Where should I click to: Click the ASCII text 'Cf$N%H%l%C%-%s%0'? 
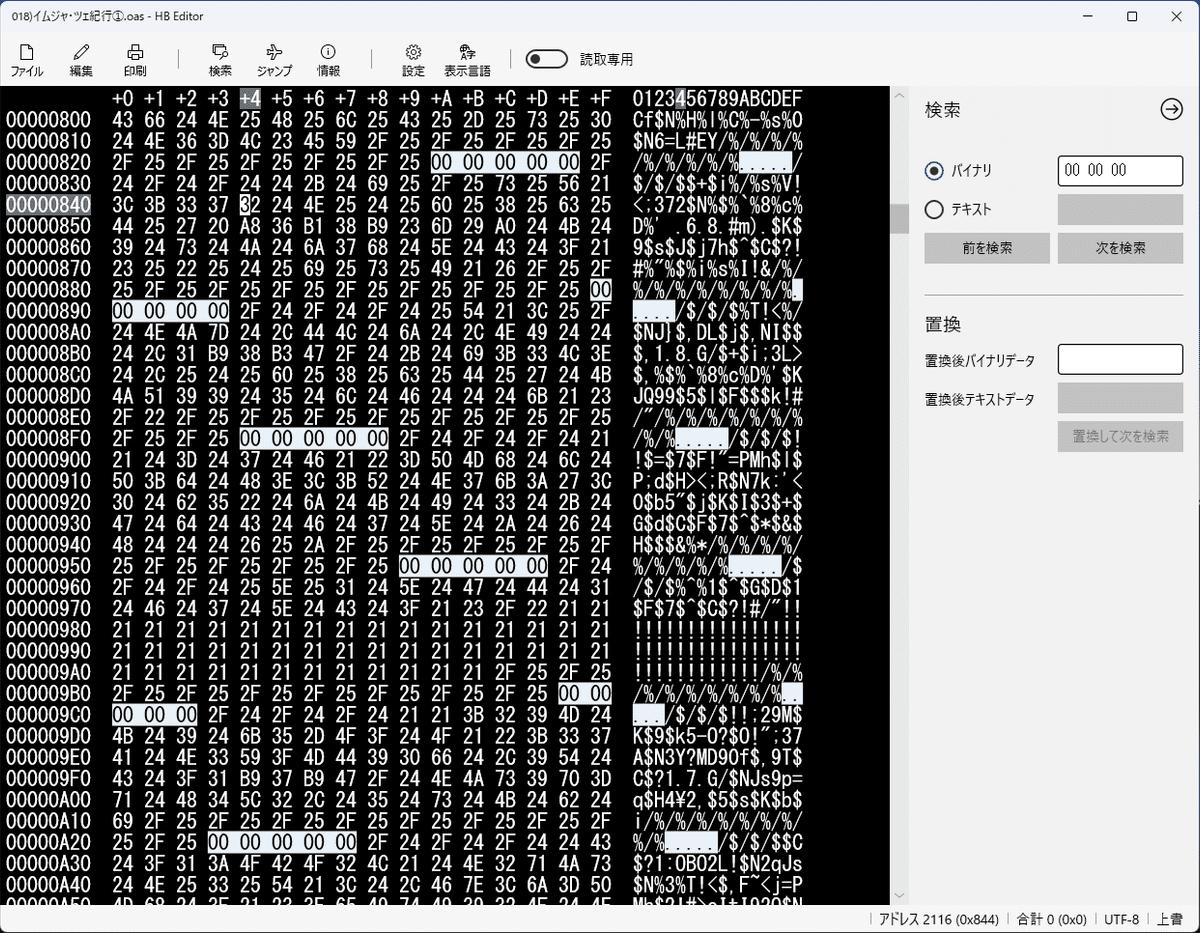pyautogui.click(x=717, y=119)
